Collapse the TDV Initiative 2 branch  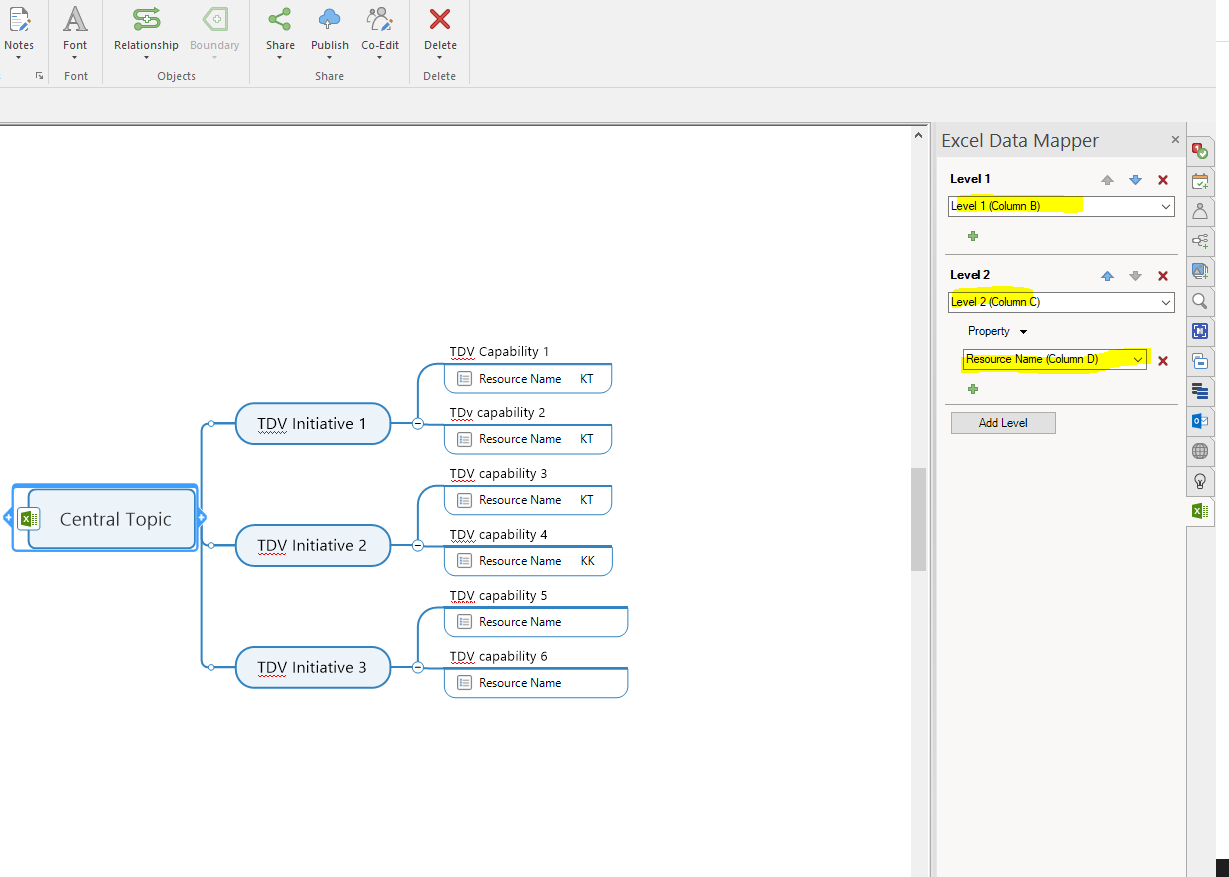(418, 546)
